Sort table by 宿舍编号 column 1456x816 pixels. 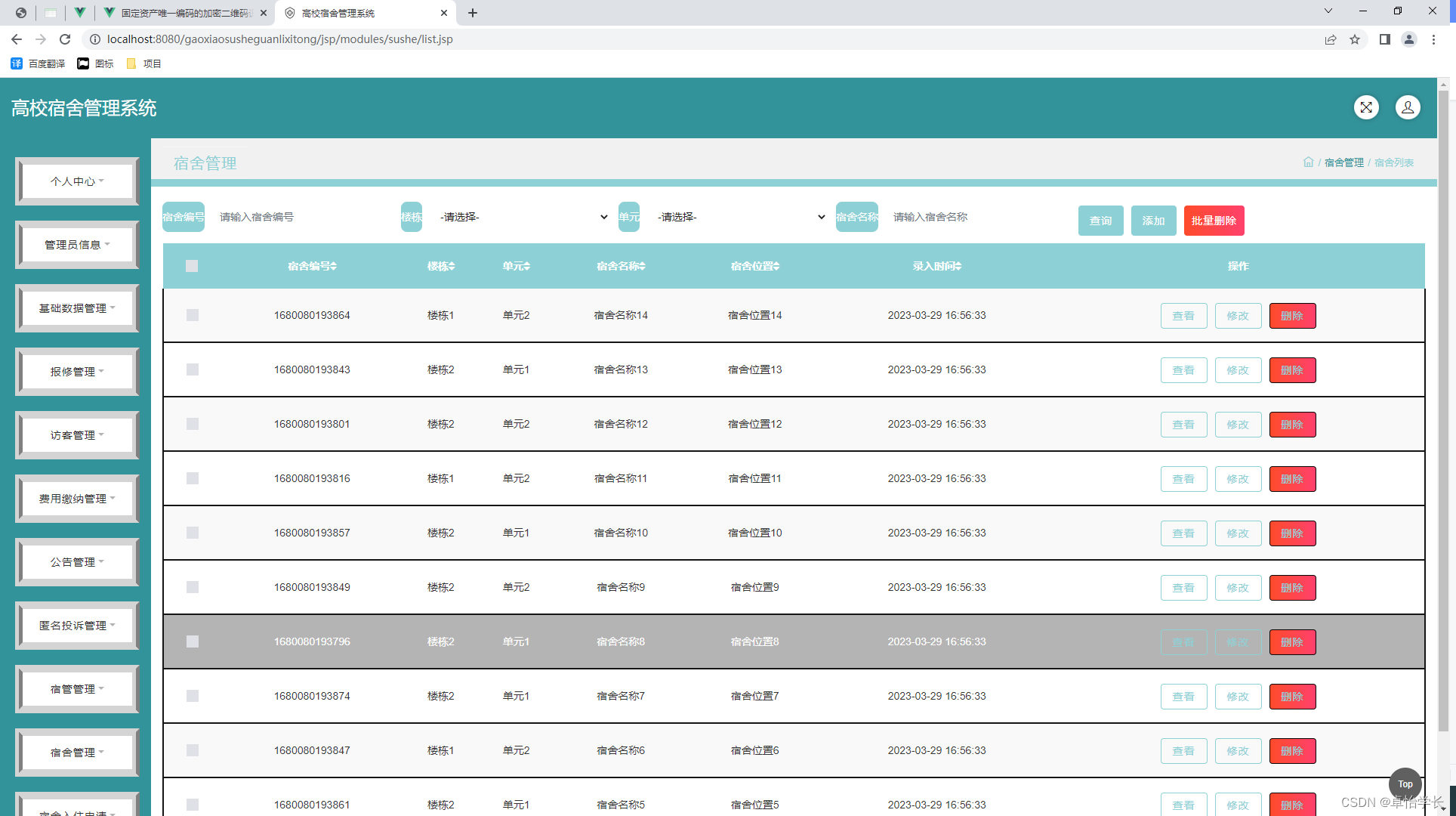[x=312, y=266]
